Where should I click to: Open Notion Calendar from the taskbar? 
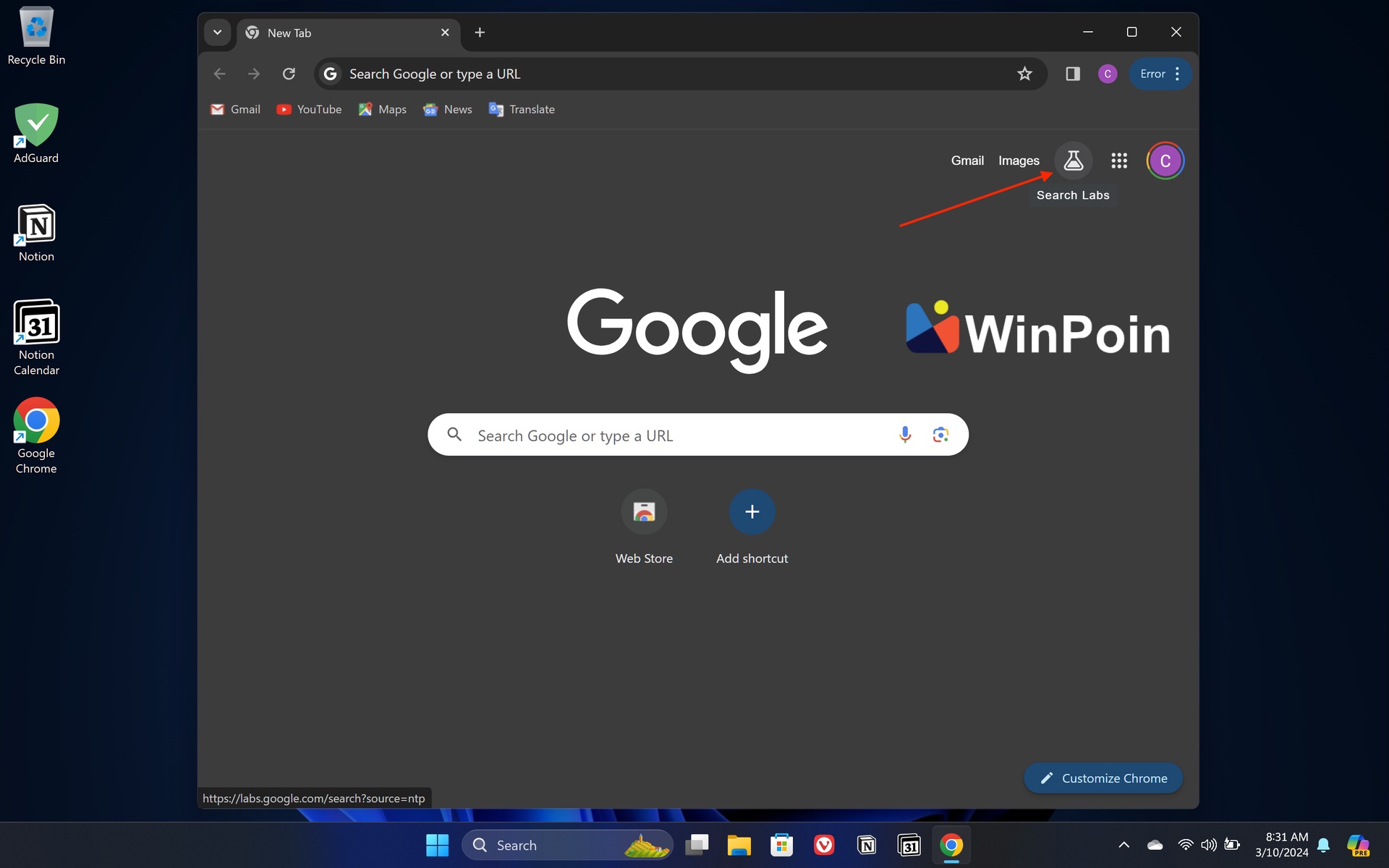pyautogui.click(x=909, y=845)
